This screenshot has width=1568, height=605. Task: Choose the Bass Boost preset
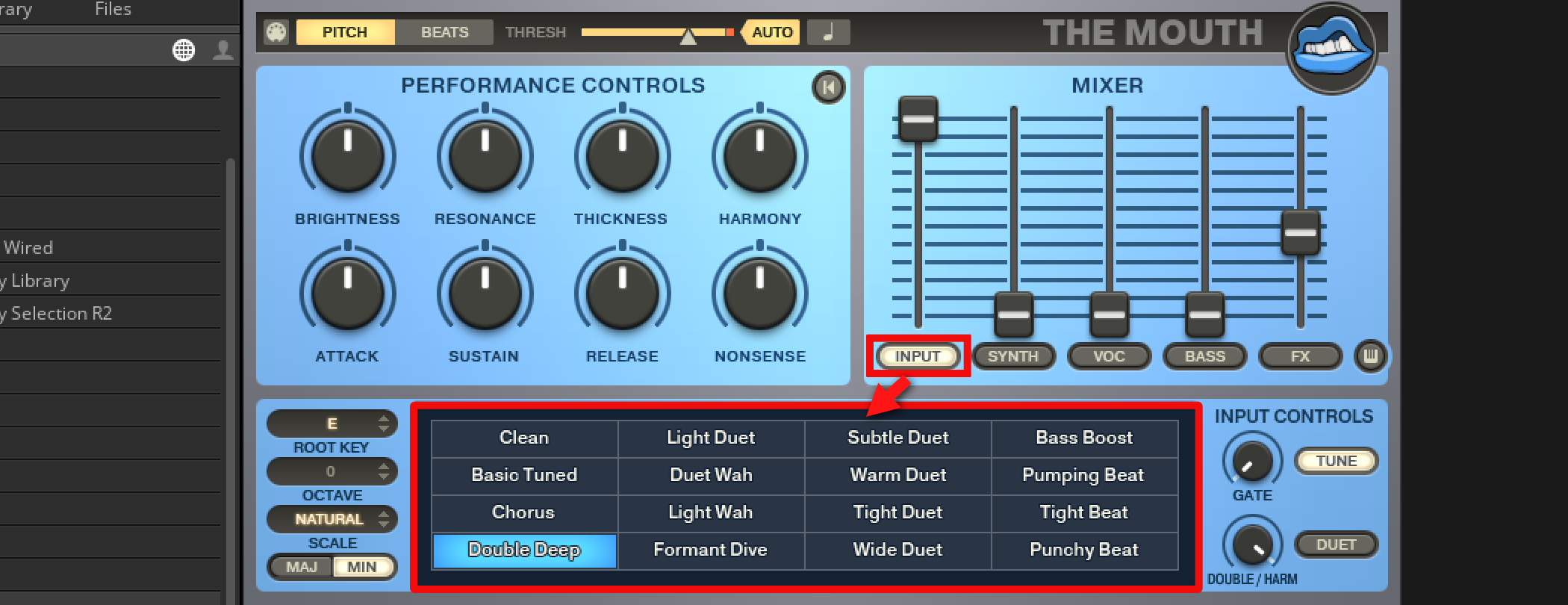(1084, 438)
